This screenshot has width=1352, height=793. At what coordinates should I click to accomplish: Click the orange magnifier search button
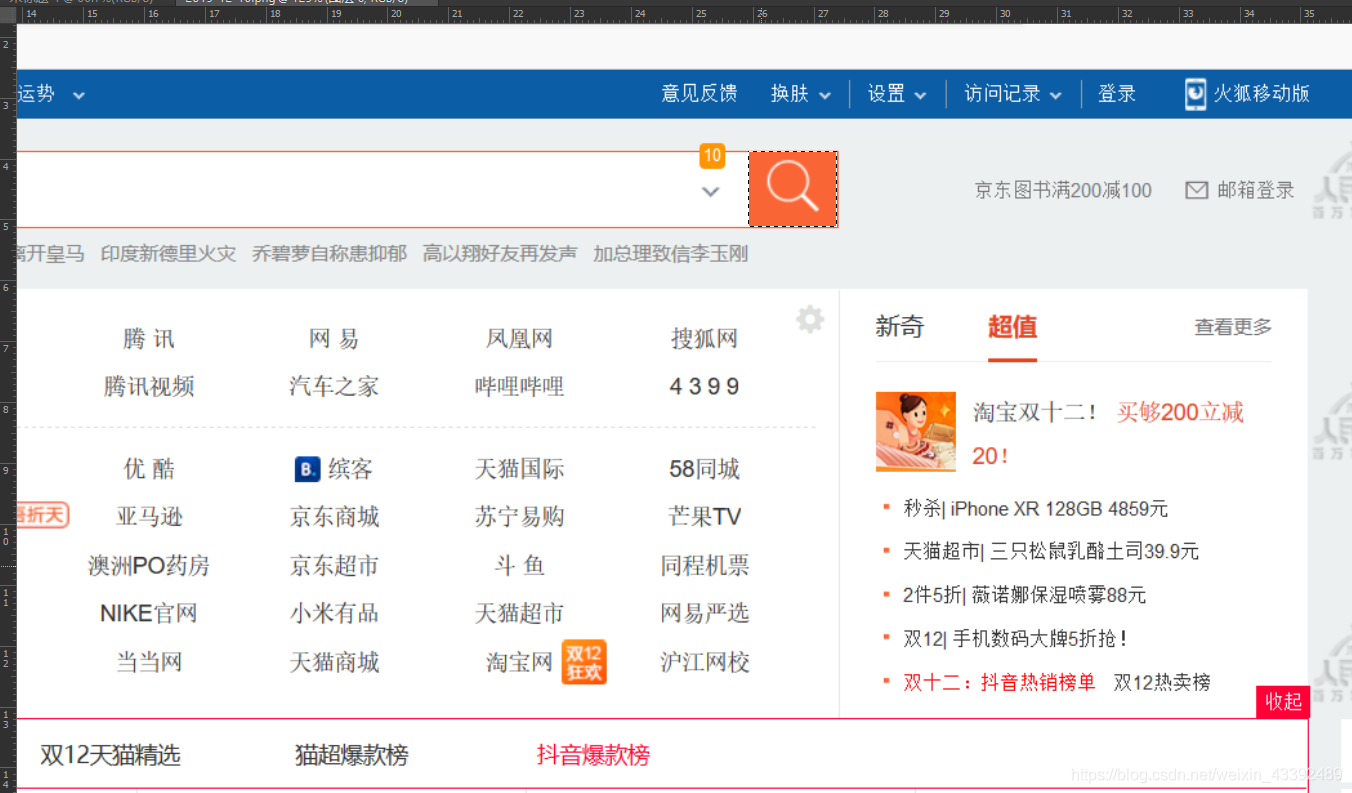pyautogui.click(x=793, y=189)
